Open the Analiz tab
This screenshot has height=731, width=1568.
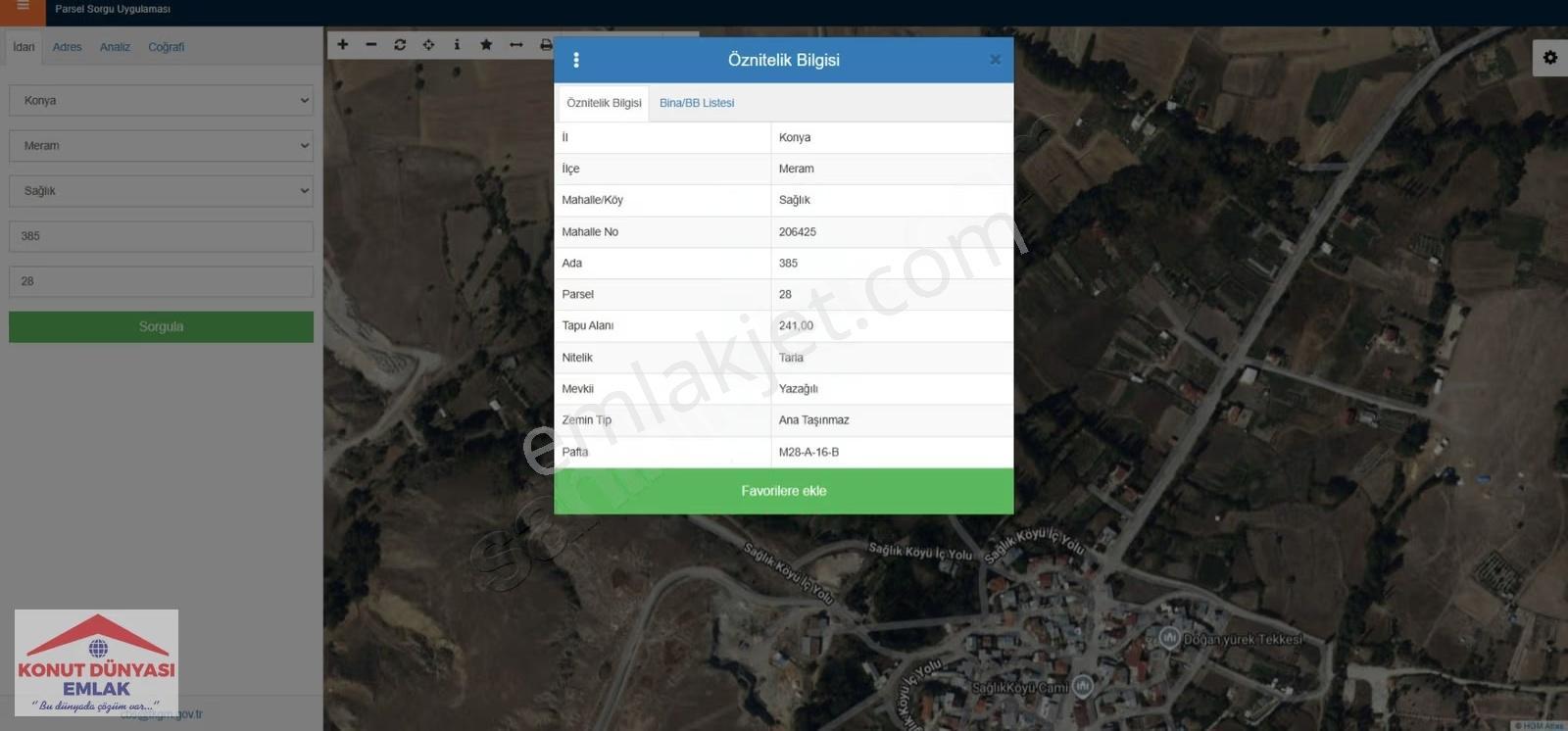point(115,47)
